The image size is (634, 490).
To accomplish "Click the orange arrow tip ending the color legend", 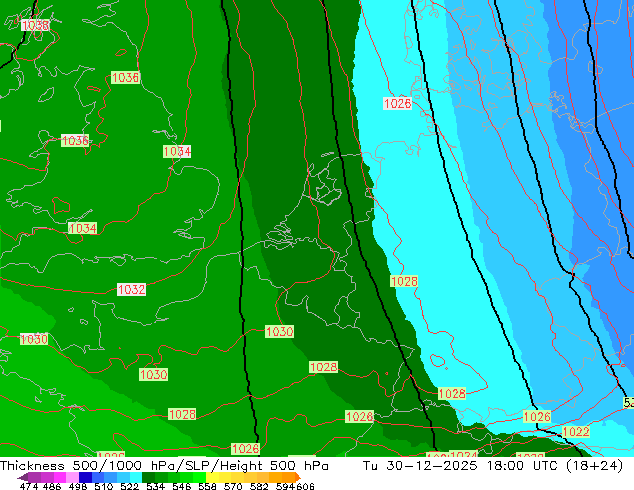I will tap(298, 477).
